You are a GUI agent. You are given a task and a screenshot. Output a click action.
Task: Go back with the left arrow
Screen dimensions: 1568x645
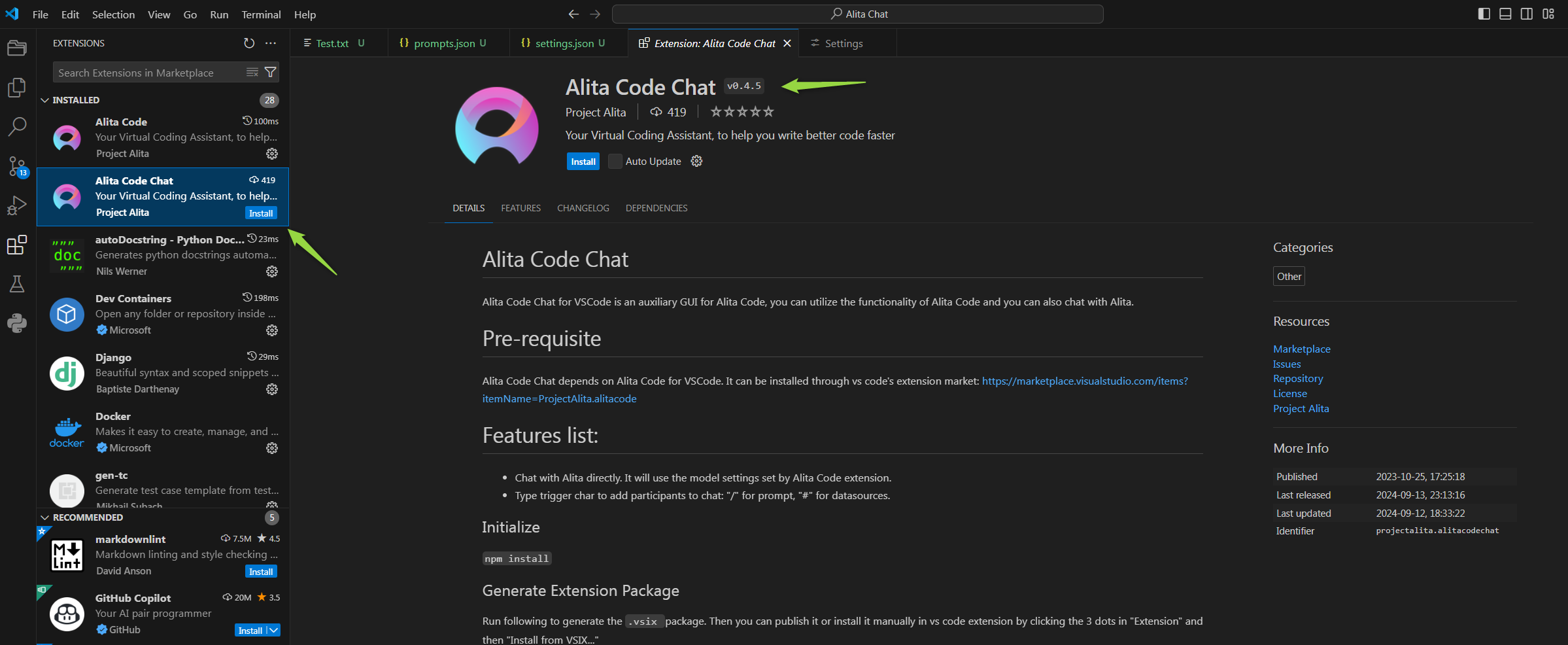[x=573, y=14]
